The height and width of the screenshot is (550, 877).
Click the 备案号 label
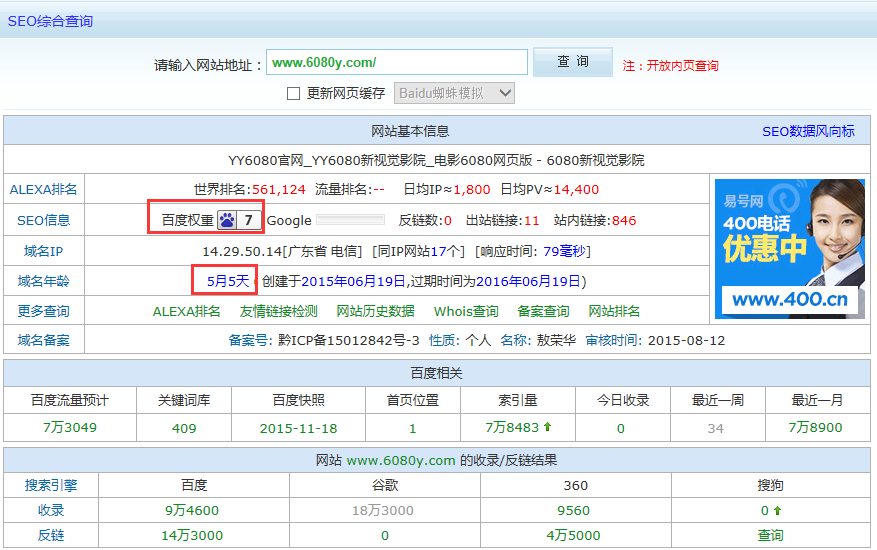coord(251,340)
